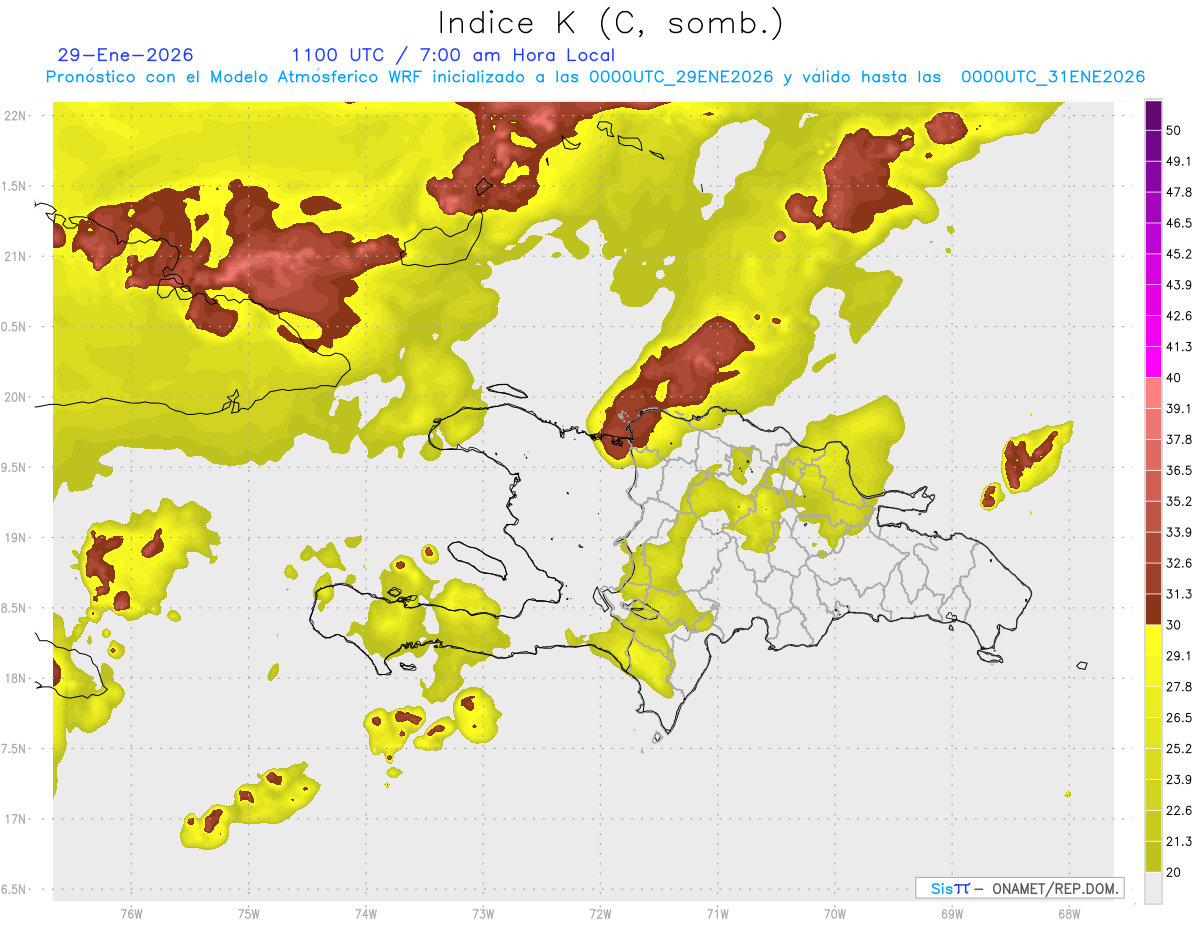Click the colorbar value "23.9"
This screenshot has height=927, width=1200.
[1179, 780]
